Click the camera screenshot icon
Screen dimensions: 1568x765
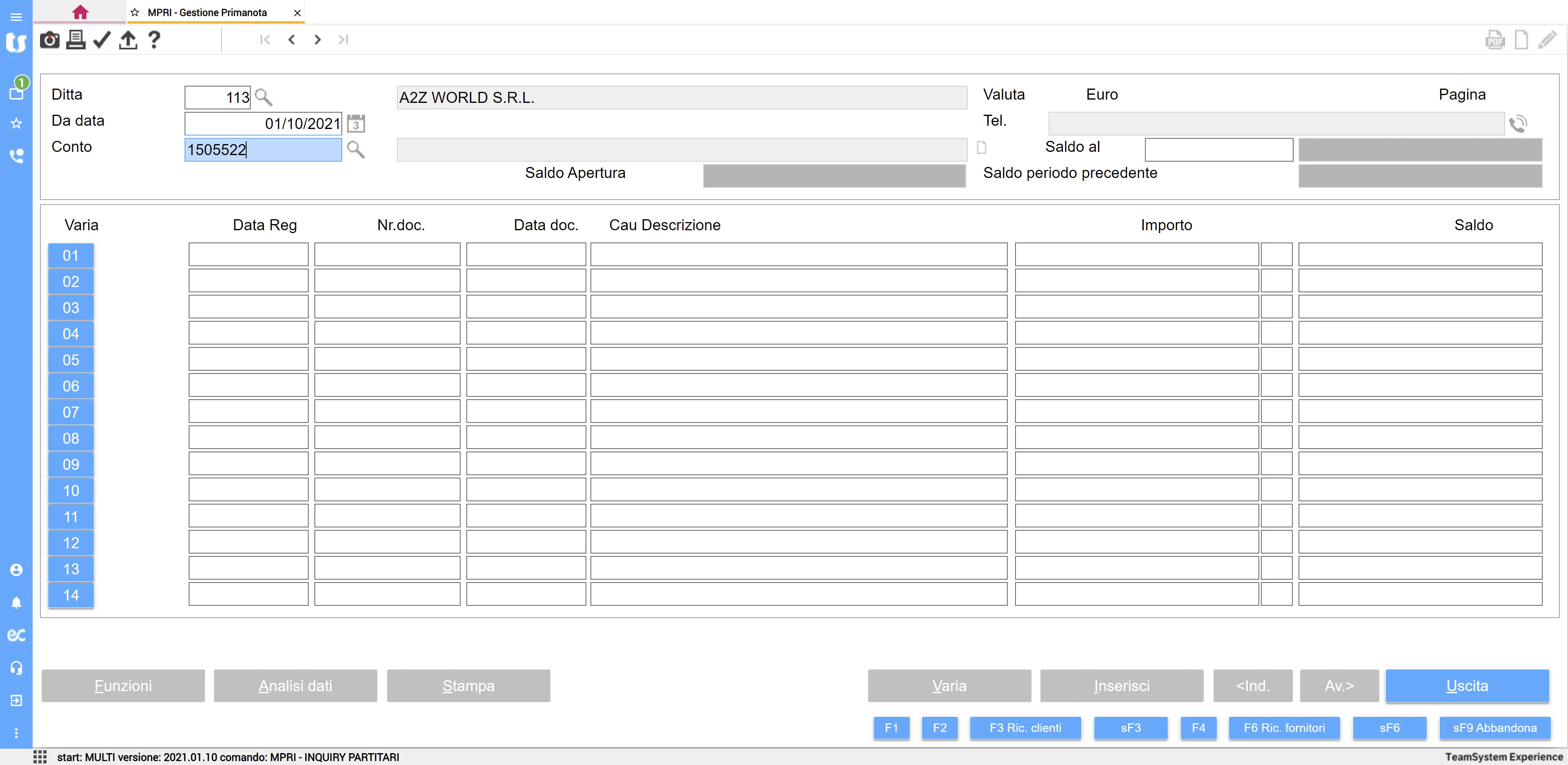pyautogui.click(x=49, y=40)
